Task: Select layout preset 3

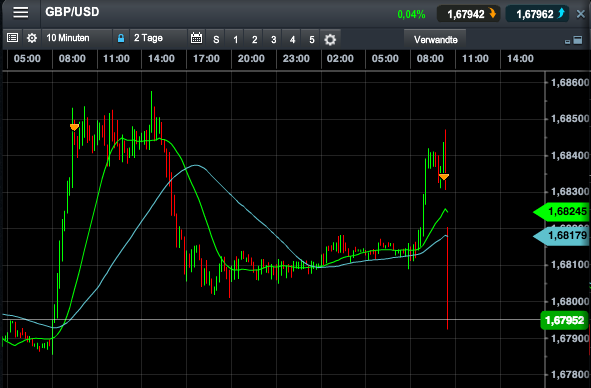Action: tap(274, 39)
